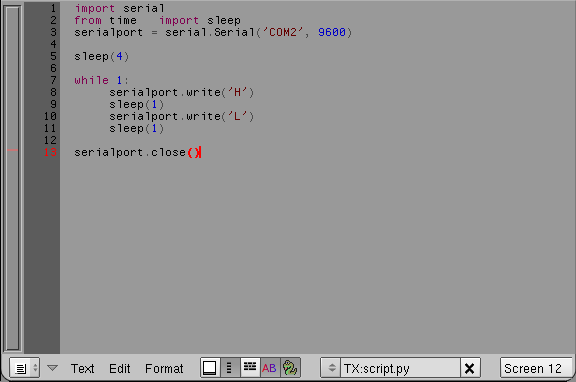
Task: Click the editor type dropdown arrows
Action: tap(35, 368)
